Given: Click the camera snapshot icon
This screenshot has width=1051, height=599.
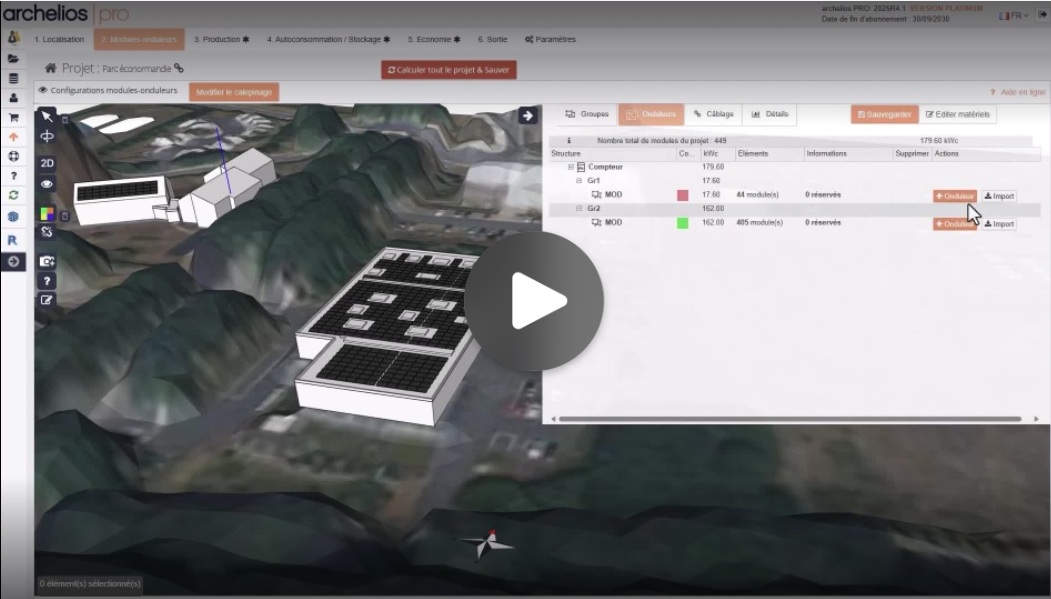Looking at the screenshot, I should pyautogui.click(x=47, y=261).
